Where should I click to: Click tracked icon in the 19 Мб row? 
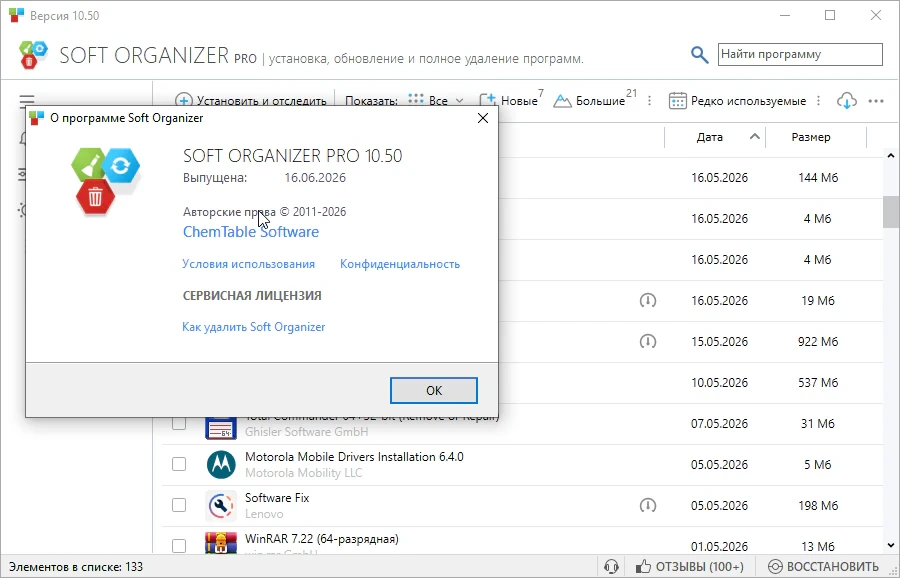tap(648, 300)
